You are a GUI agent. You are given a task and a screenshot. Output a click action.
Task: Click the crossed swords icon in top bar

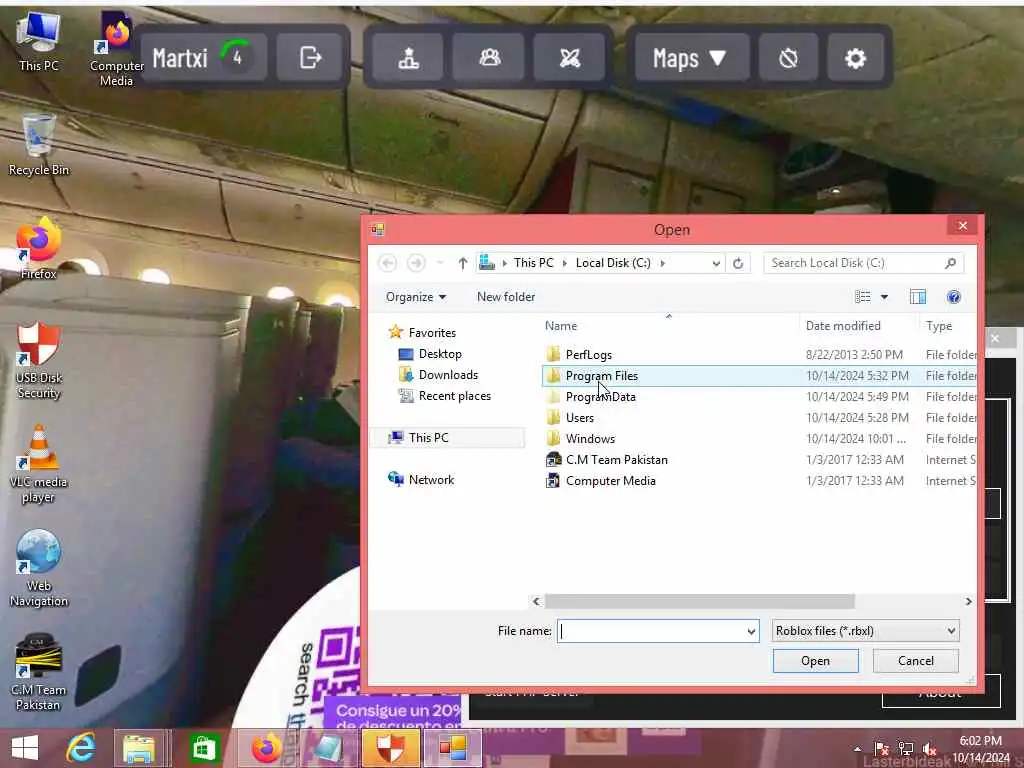click(x=569, y=57)
